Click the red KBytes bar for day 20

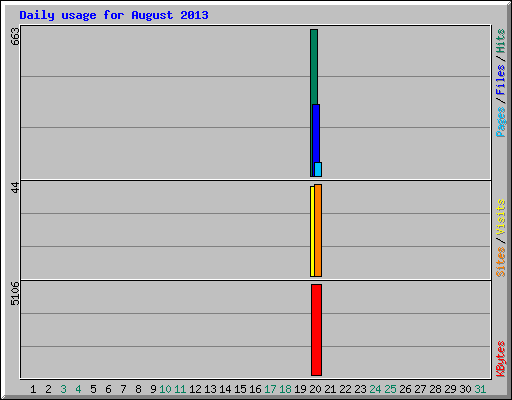316,330
